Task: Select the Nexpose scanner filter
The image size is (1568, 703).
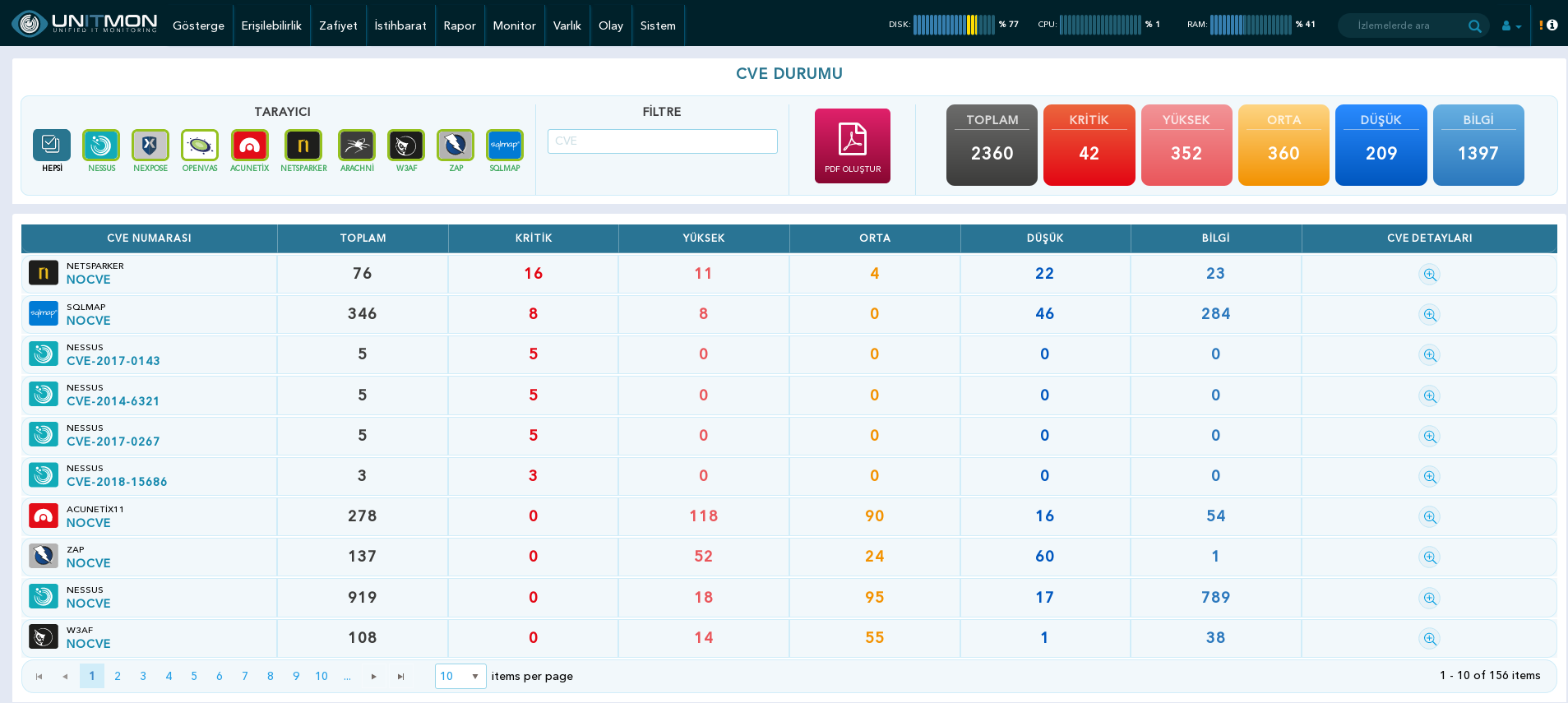Action: tap(150, 146)
